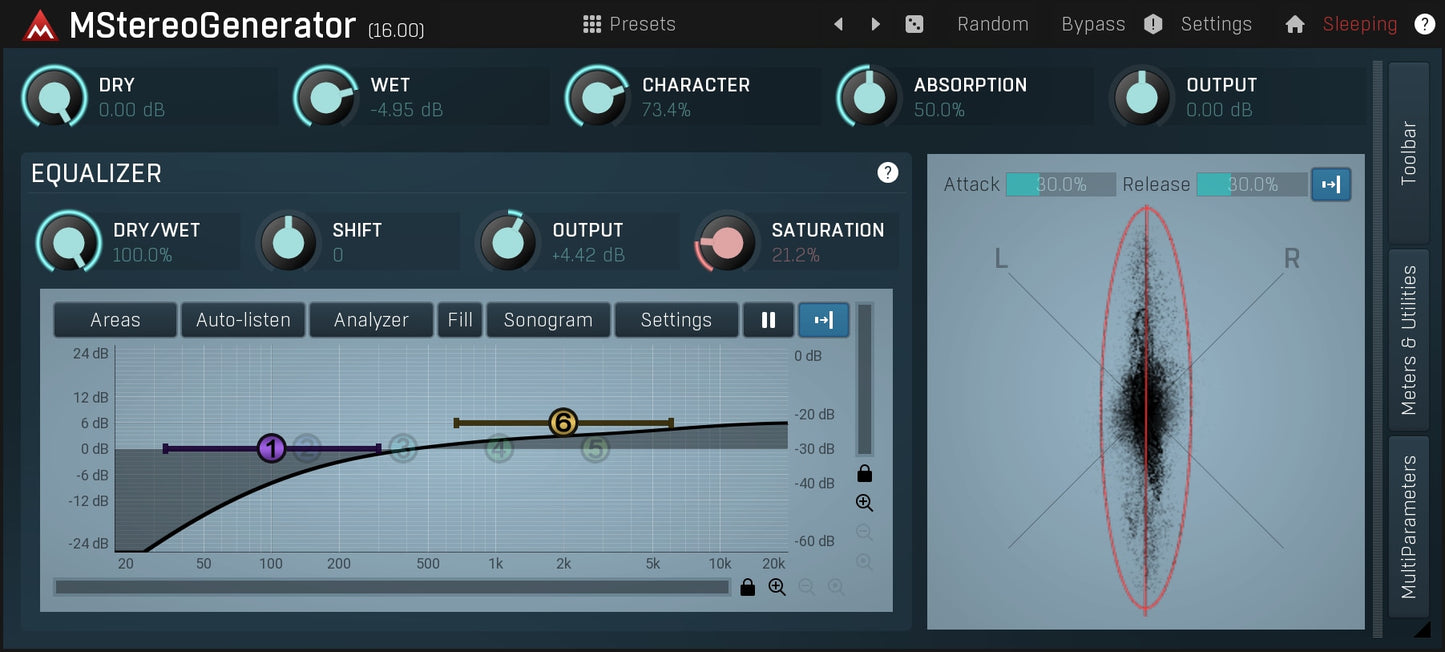
Task: Select EQ band number 6
Action: coord(563,423)
